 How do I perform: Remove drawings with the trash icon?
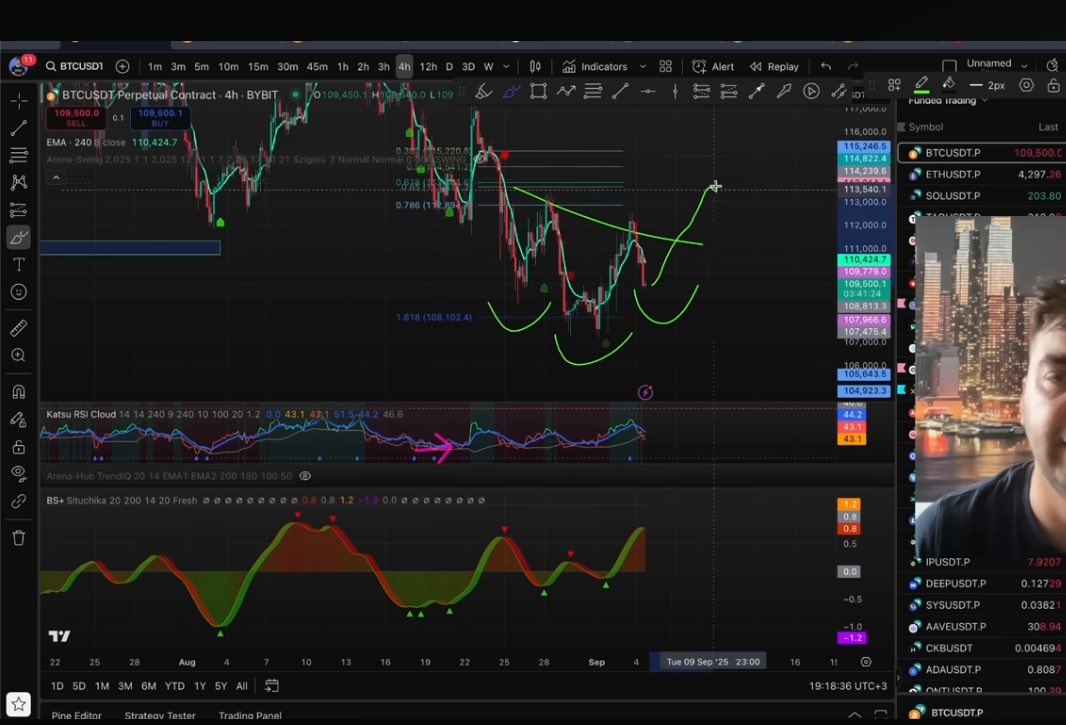coord(18,537)
